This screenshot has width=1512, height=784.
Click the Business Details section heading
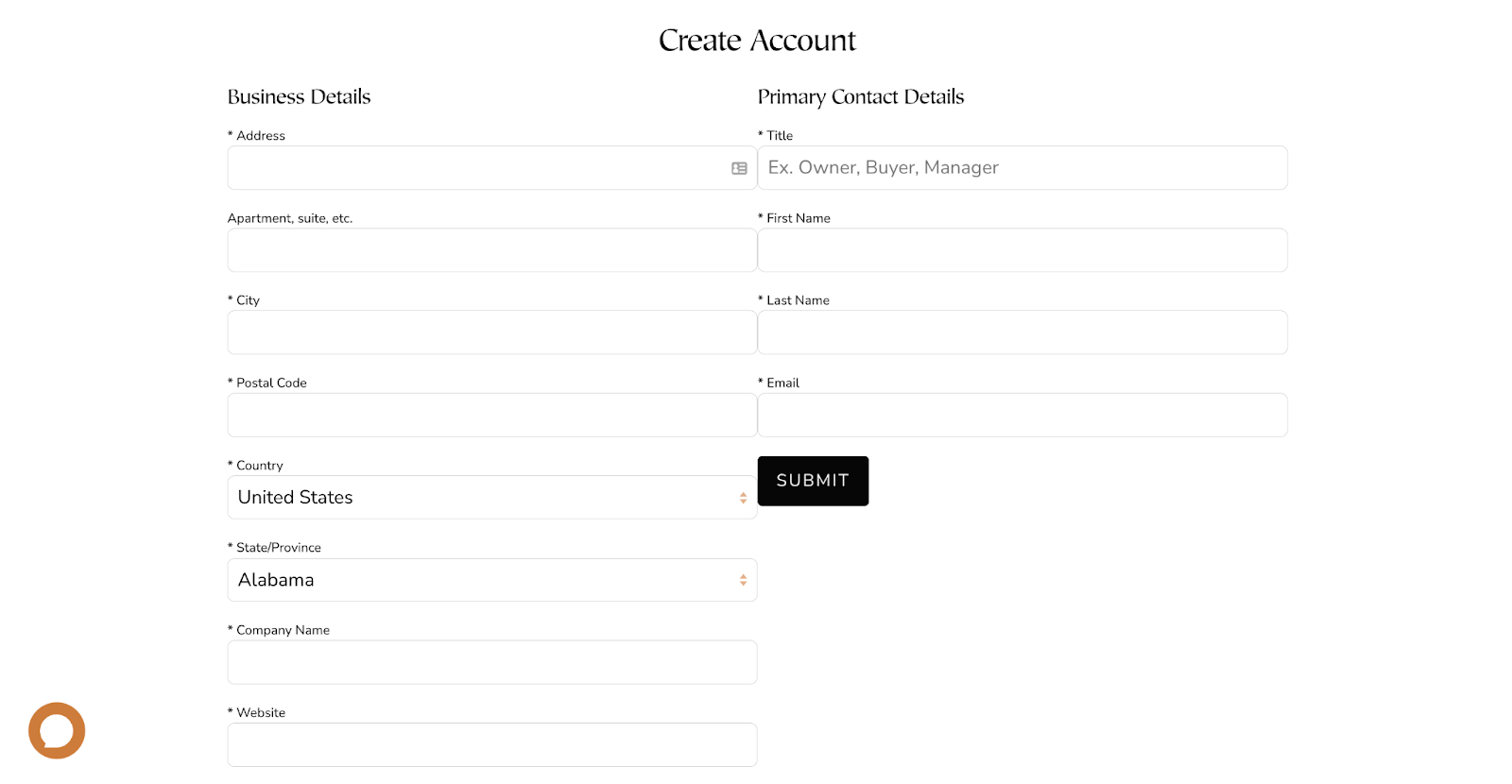click(x=299, y=97)
